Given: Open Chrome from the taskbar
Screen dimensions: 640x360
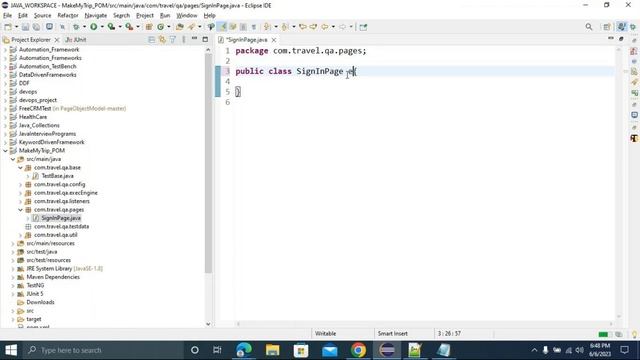Looking at the screenshot, I should 358,350.
